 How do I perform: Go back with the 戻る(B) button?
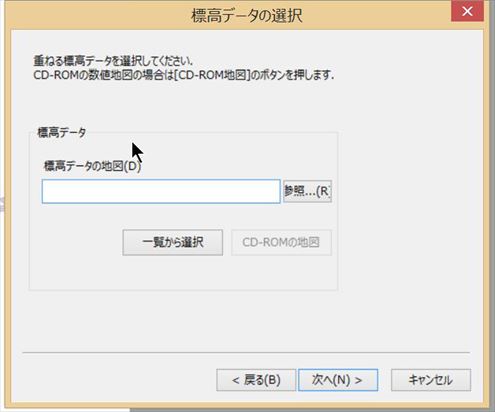(256, 380)
